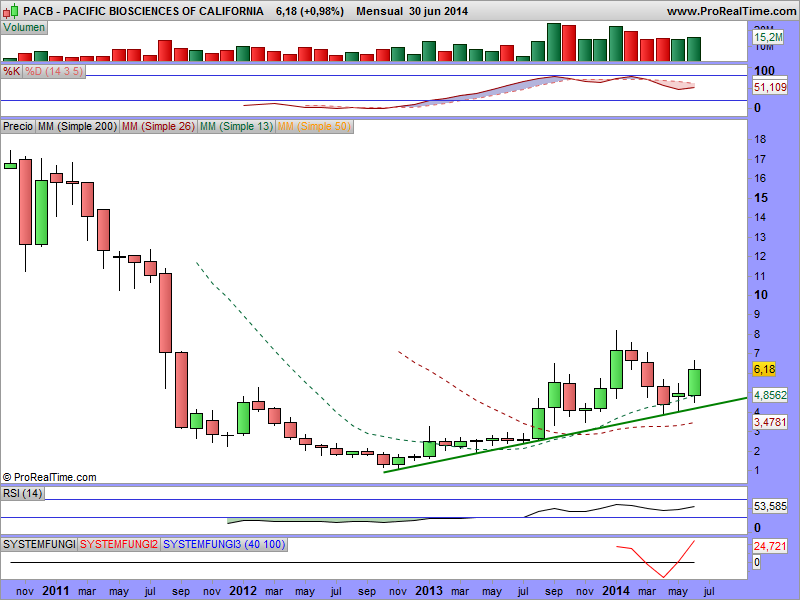Viewport: 800px width, 600px height.
Task: Click the green ascending trendline
Action: [x=565, y=435]
